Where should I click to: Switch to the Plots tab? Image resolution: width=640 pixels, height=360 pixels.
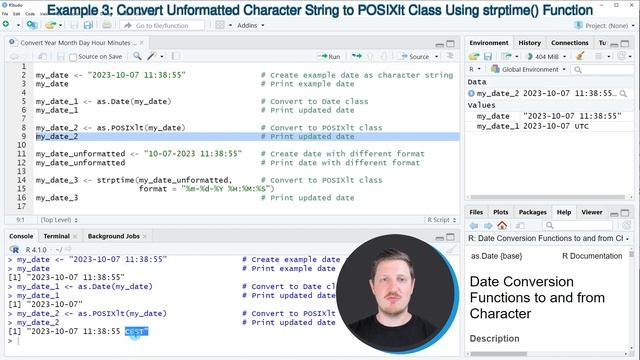(500, 212)
